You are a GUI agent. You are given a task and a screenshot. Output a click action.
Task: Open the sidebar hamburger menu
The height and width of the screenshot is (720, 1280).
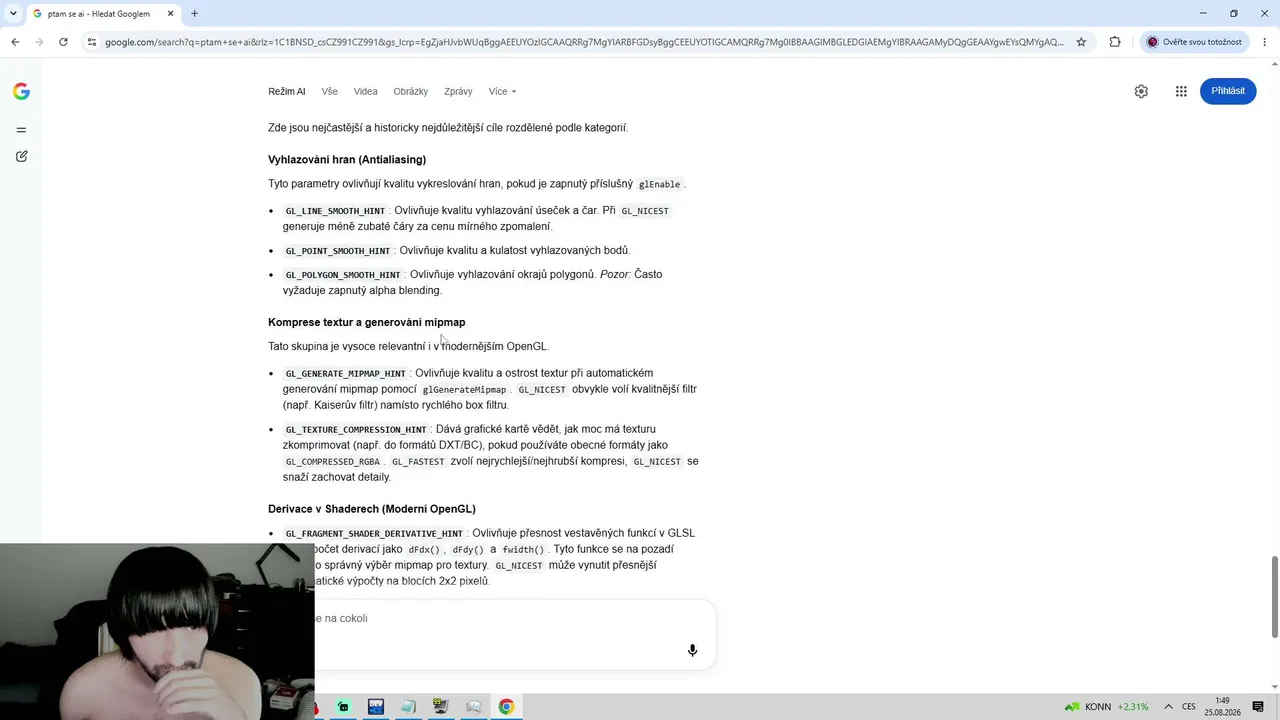pyautogui.click(x=21, y=130)
